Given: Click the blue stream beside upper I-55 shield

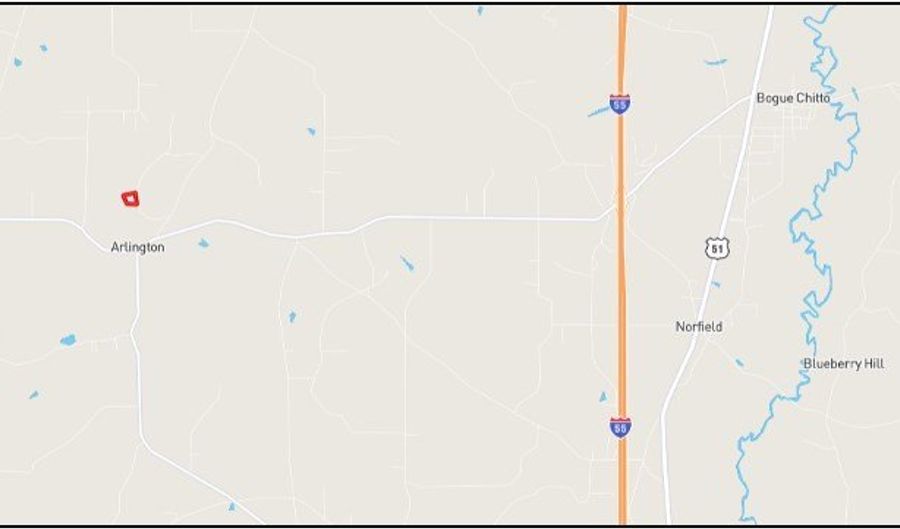Looking at the screenshot, I should pyautogui.click(x=599, y=111).
